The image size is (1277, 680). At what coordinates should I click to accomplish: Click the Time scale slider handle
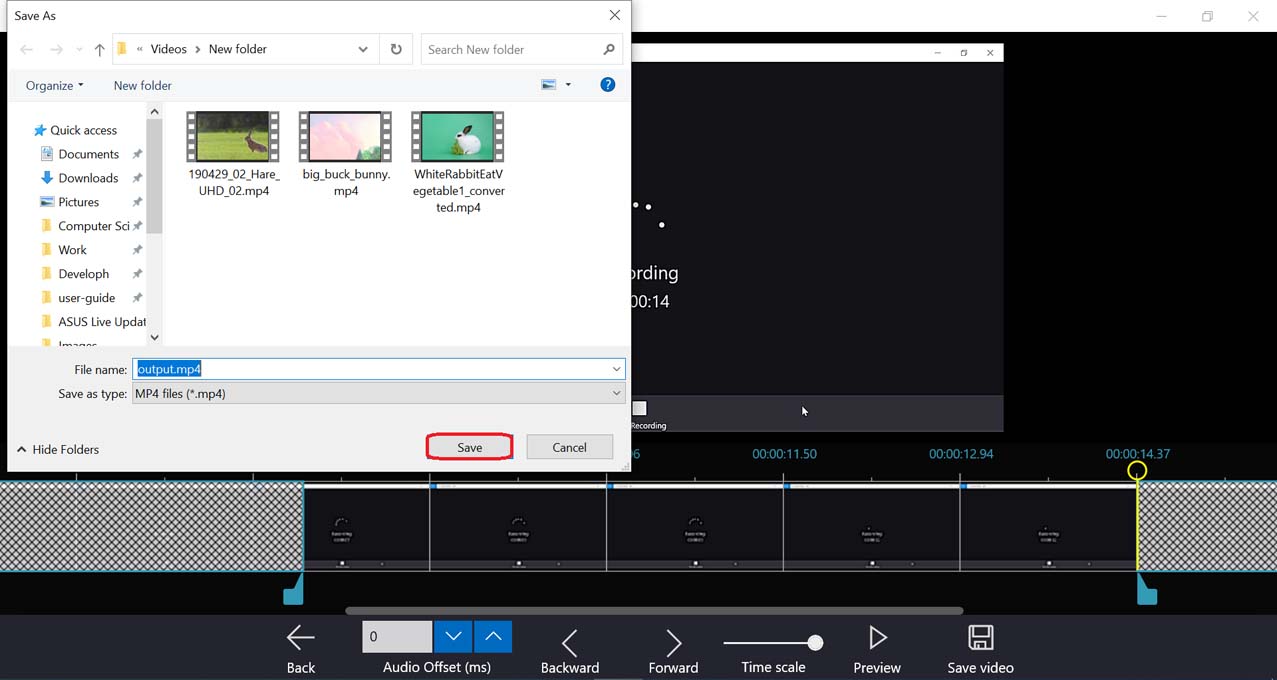pos(815,643)
